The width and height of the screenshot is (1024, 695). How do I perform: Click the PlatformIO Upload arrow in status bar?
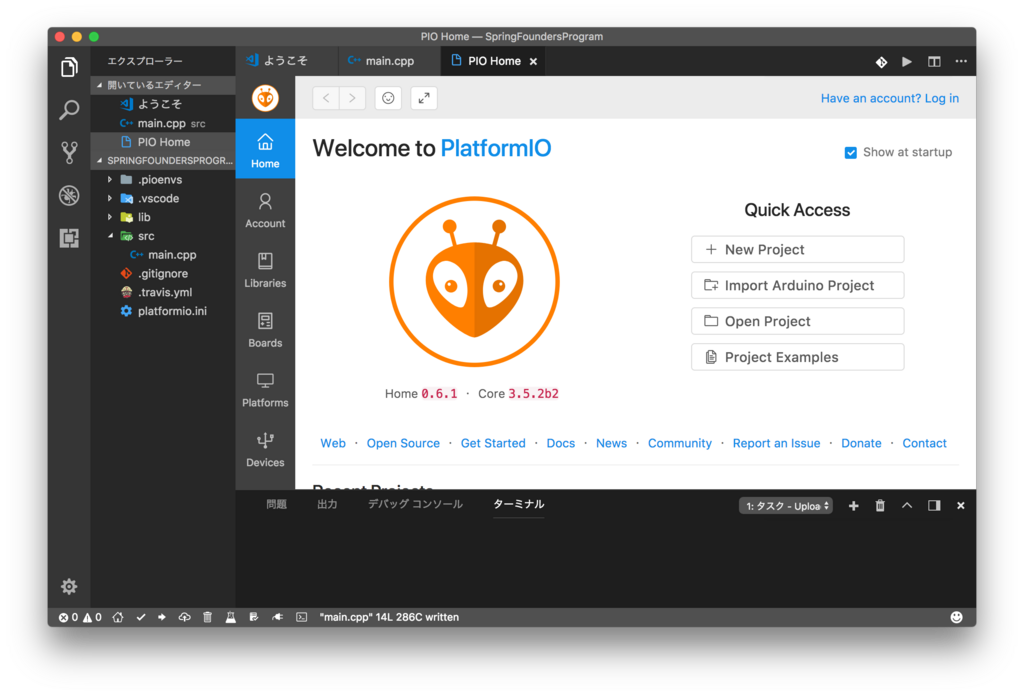click(x=162, y=617)
